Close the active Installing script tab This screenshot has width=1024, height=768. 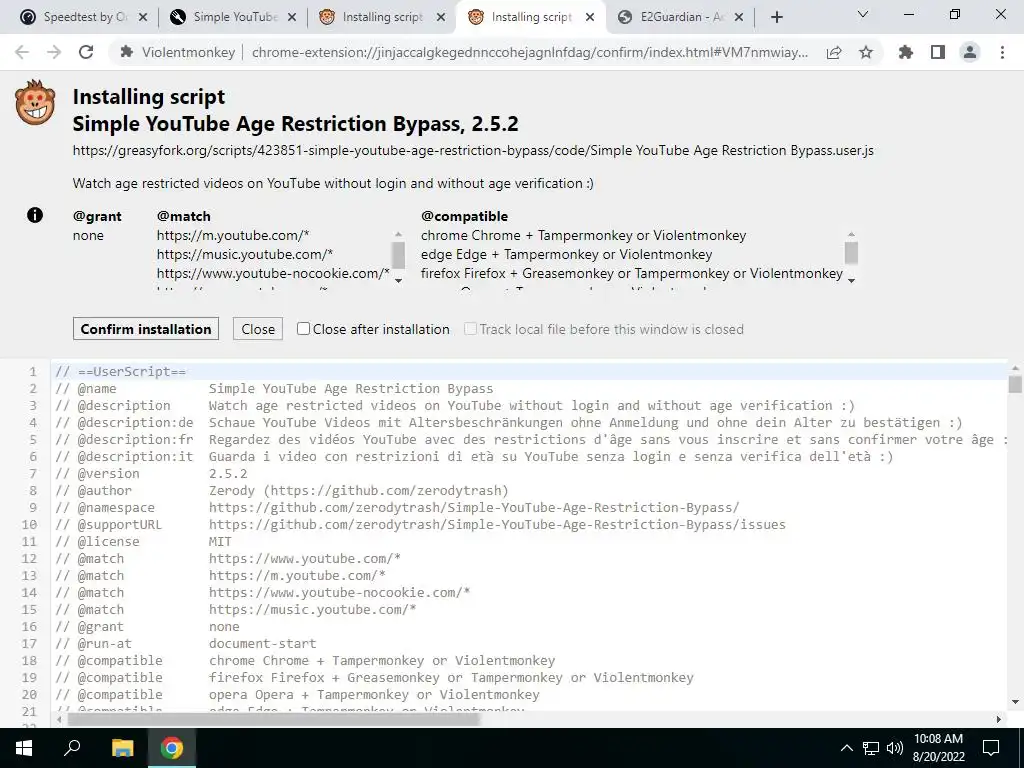pyautogui.click(x=590, y=17)
